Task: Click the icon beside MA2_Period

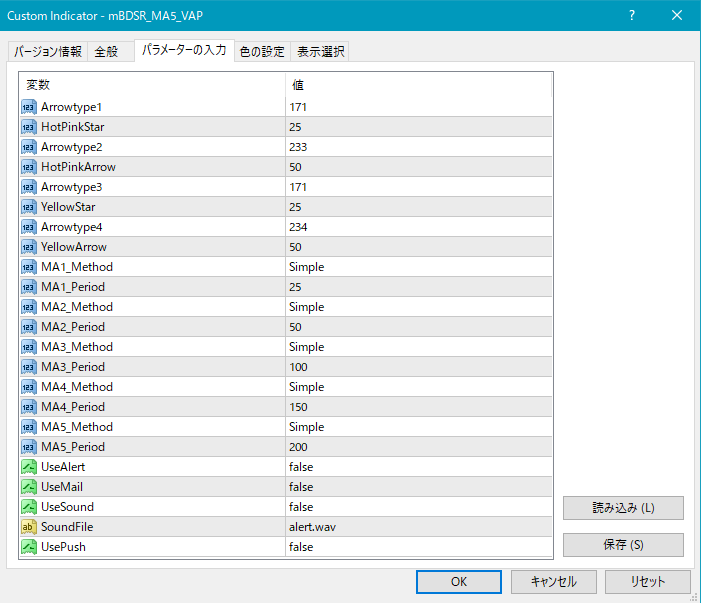Action: [29, 327]
